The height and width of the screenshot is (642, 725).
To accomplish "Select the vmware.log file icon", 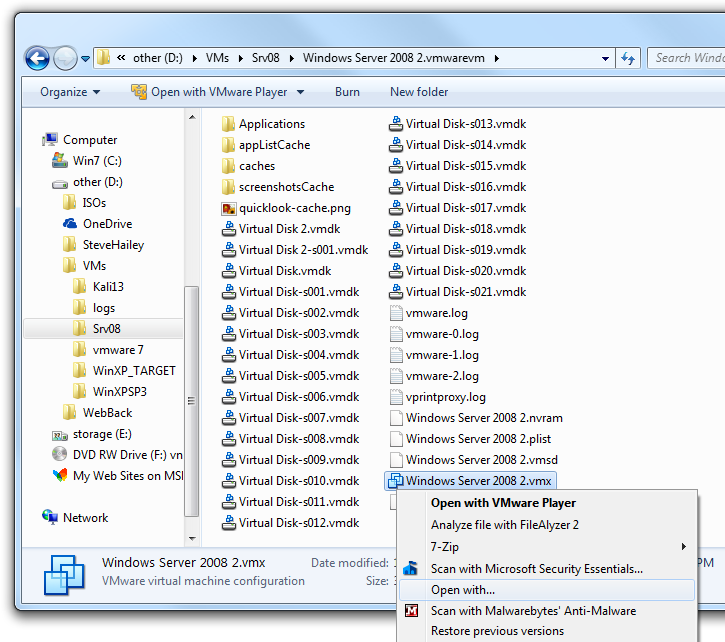I will click(396, 313).
